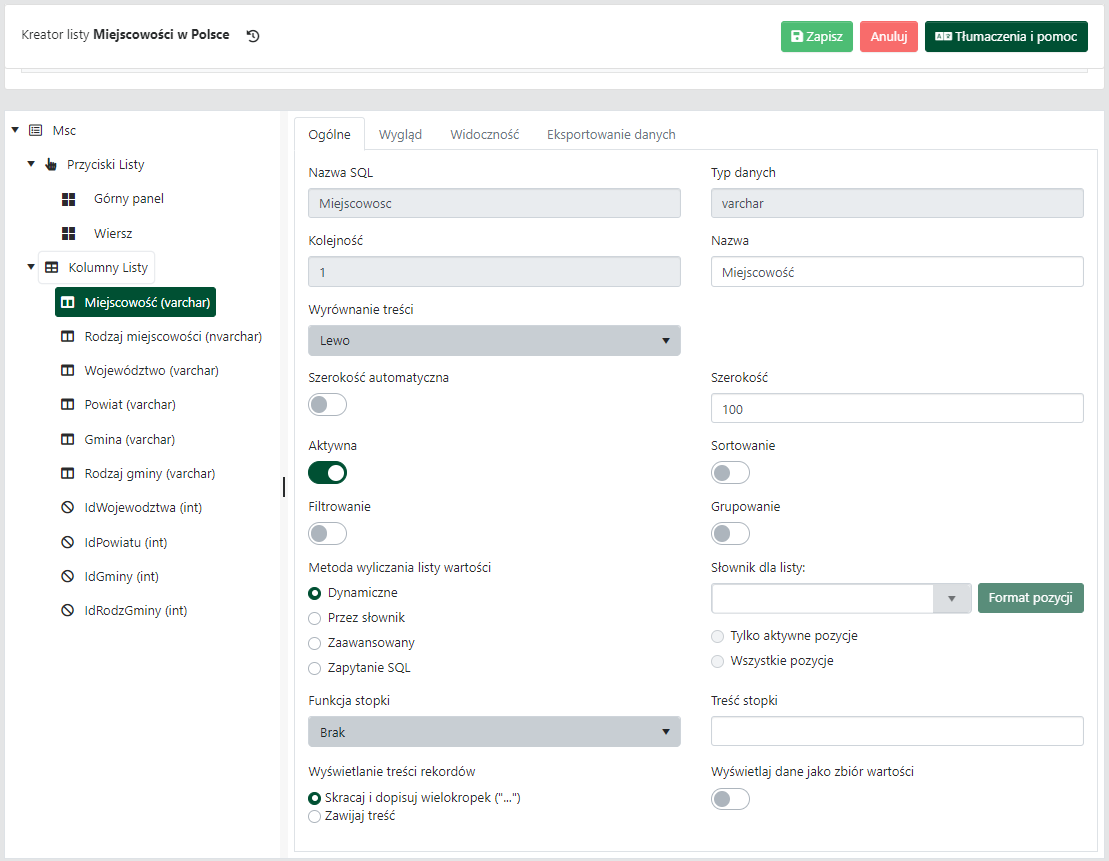Click the Wiersz grid icon
The image size is (1109, 861).
(x=69, y=233)
